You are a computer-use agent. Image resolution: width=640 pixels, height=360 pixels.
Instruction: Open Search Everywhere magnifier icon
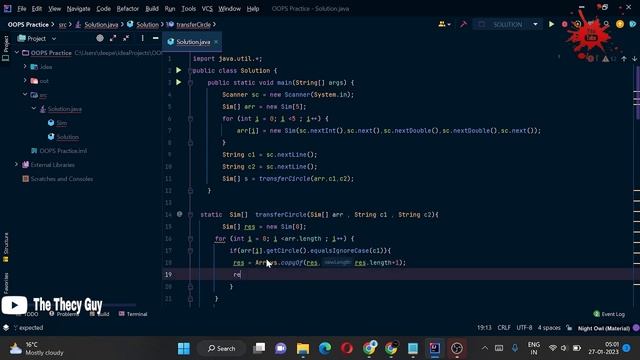pos(607,24)
